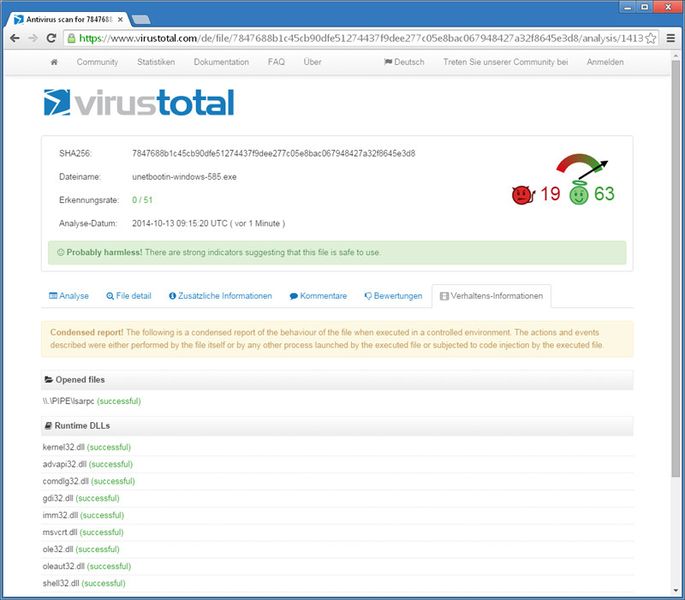Open the Bewertungen tab
Image resolution: width=685 pixels, height=600 pixels.
393,296
